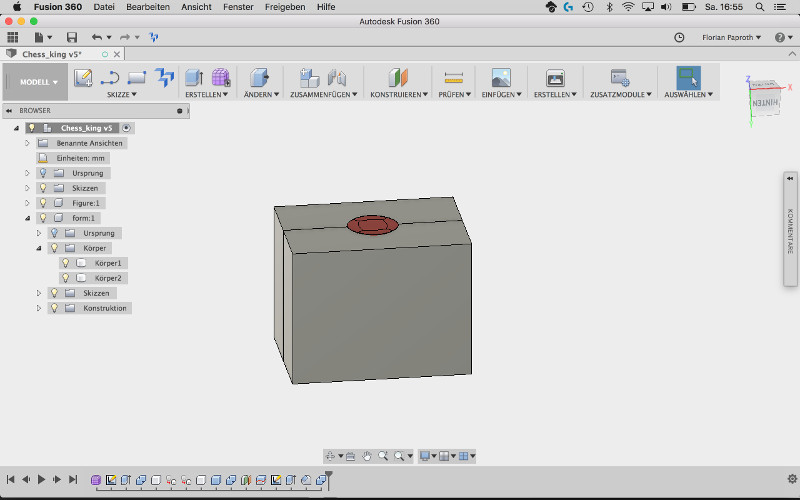Toggle lightbulb for Körper2 body
800x500 pixels.
[x=66, y=278]
